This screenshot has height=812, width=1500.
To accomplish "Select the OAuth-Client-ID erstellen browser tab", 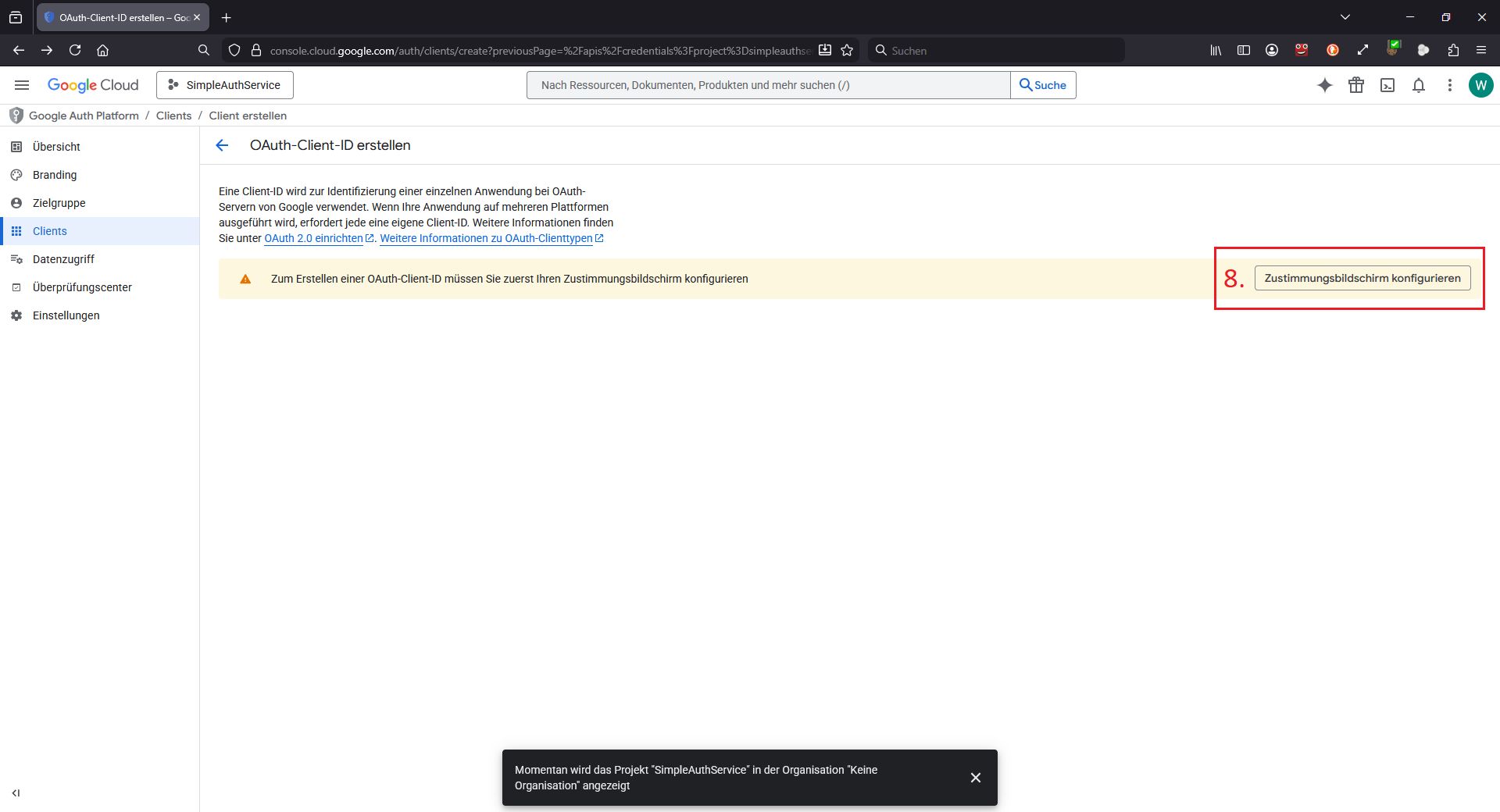I will point(123,17).
